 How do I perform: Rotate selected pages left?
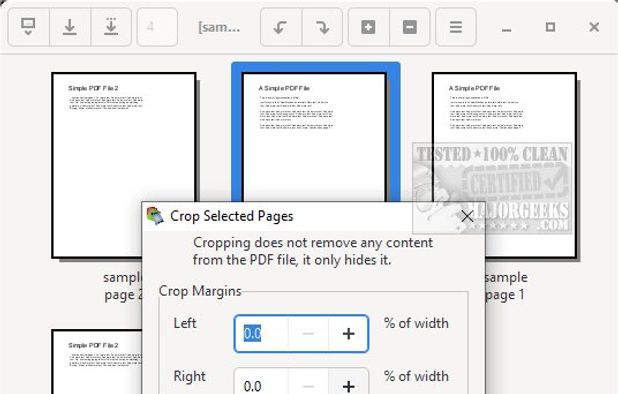tap(281, 27)
